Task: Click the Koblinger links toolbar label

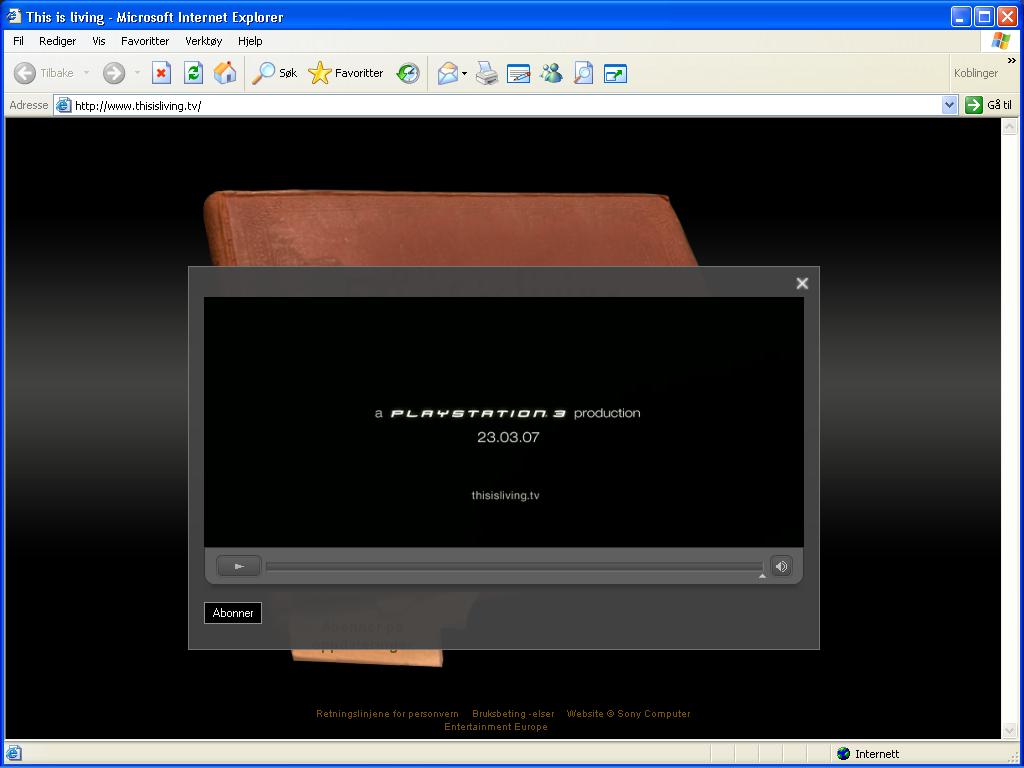Action: 976,73
